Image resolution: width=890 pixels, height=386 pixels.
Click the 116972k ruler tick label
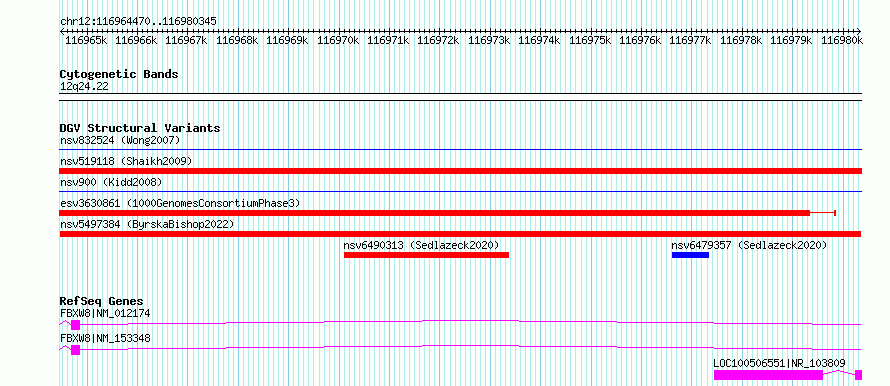tap(438, 40)
